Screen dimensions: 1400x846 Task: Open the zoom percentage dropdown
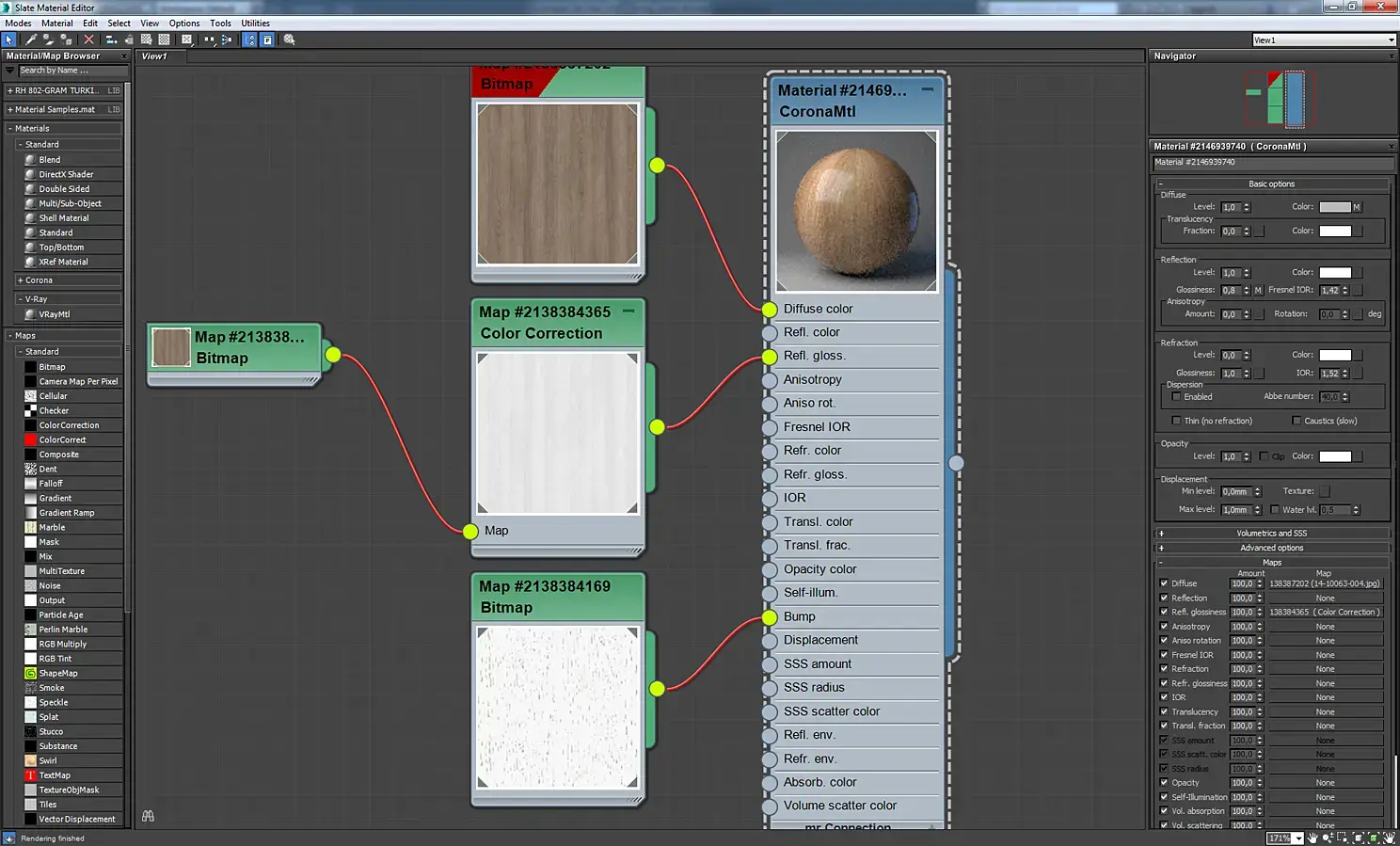[1298, 838]
